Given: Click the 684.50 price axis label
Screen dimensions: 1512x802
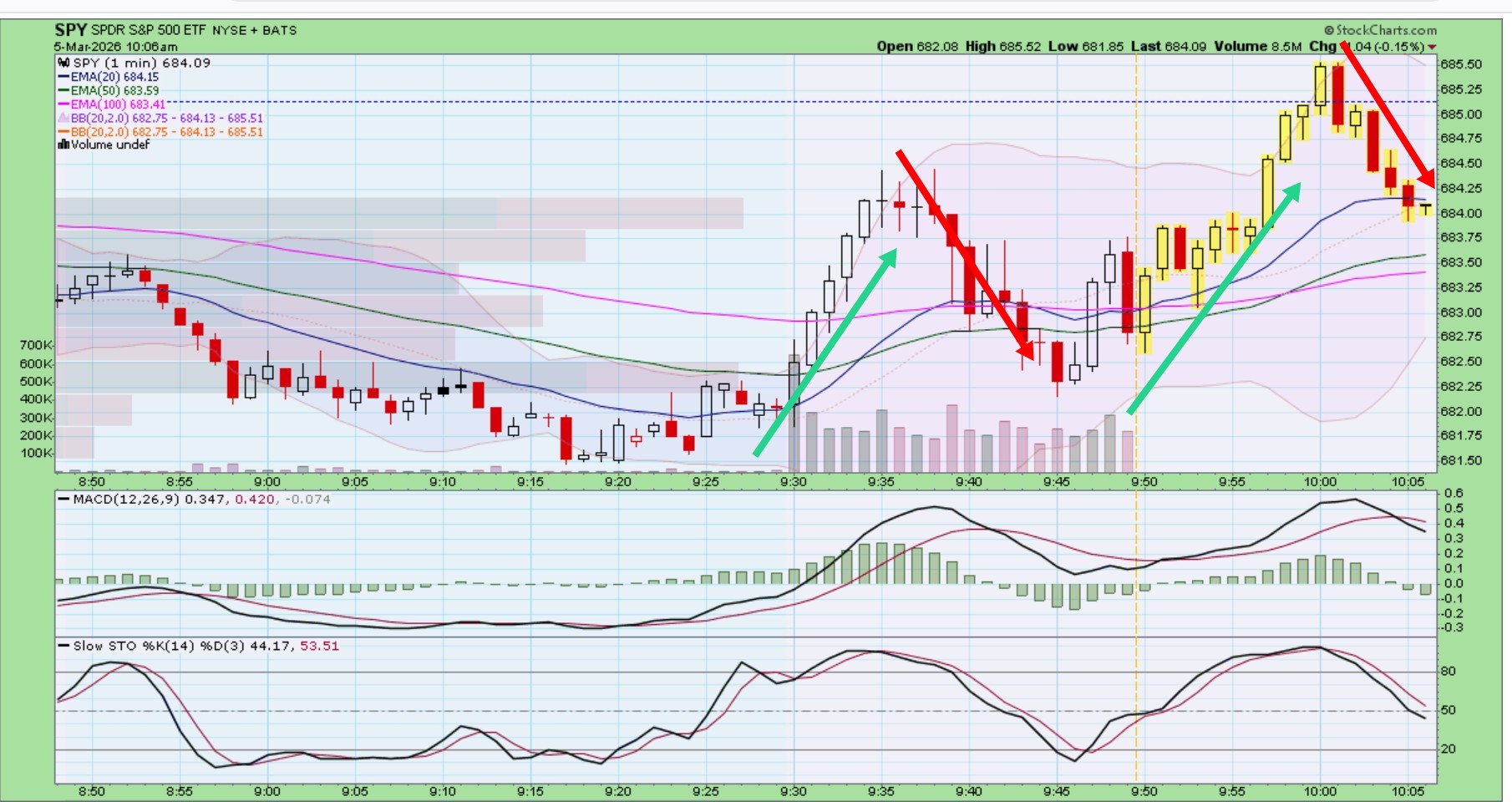Looking at the screenshot, I should [1462, 164].
